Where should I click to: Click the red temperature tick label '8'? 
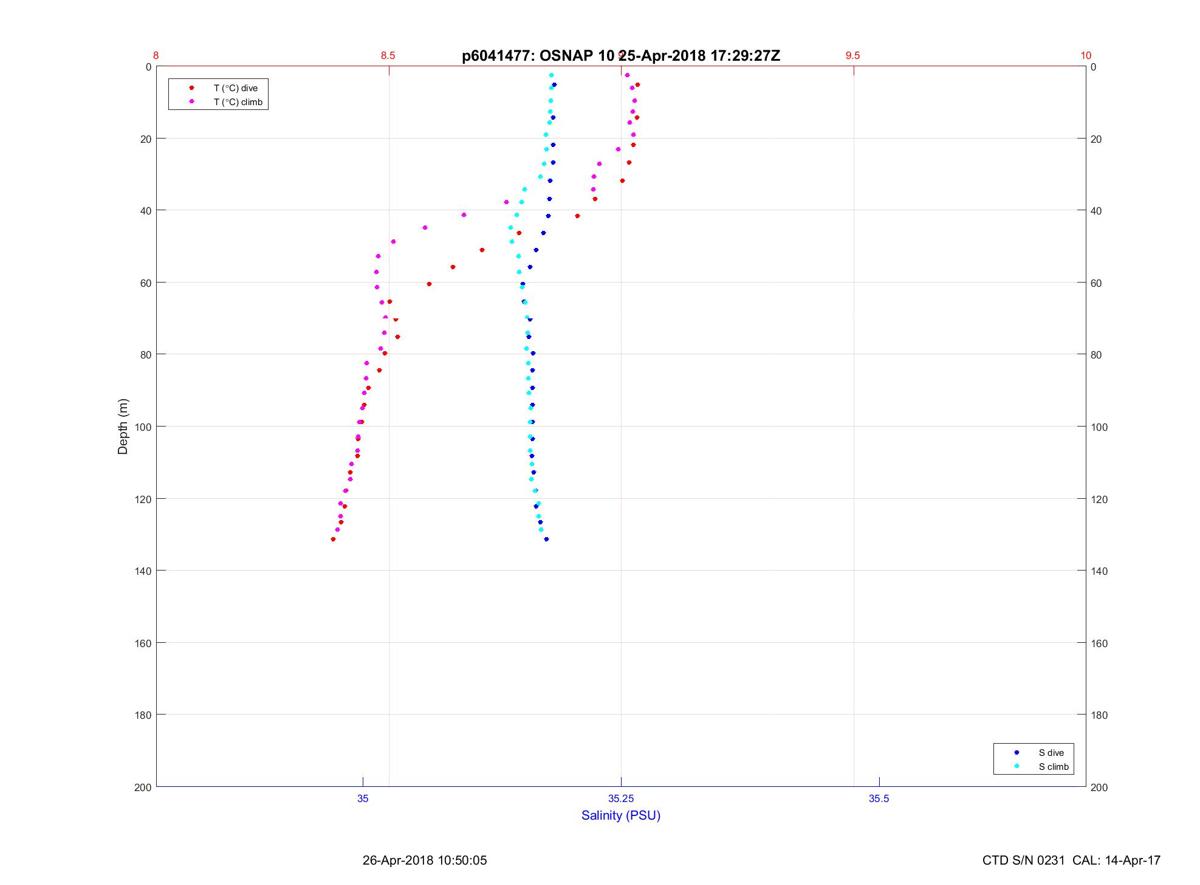tap(156, 56)
